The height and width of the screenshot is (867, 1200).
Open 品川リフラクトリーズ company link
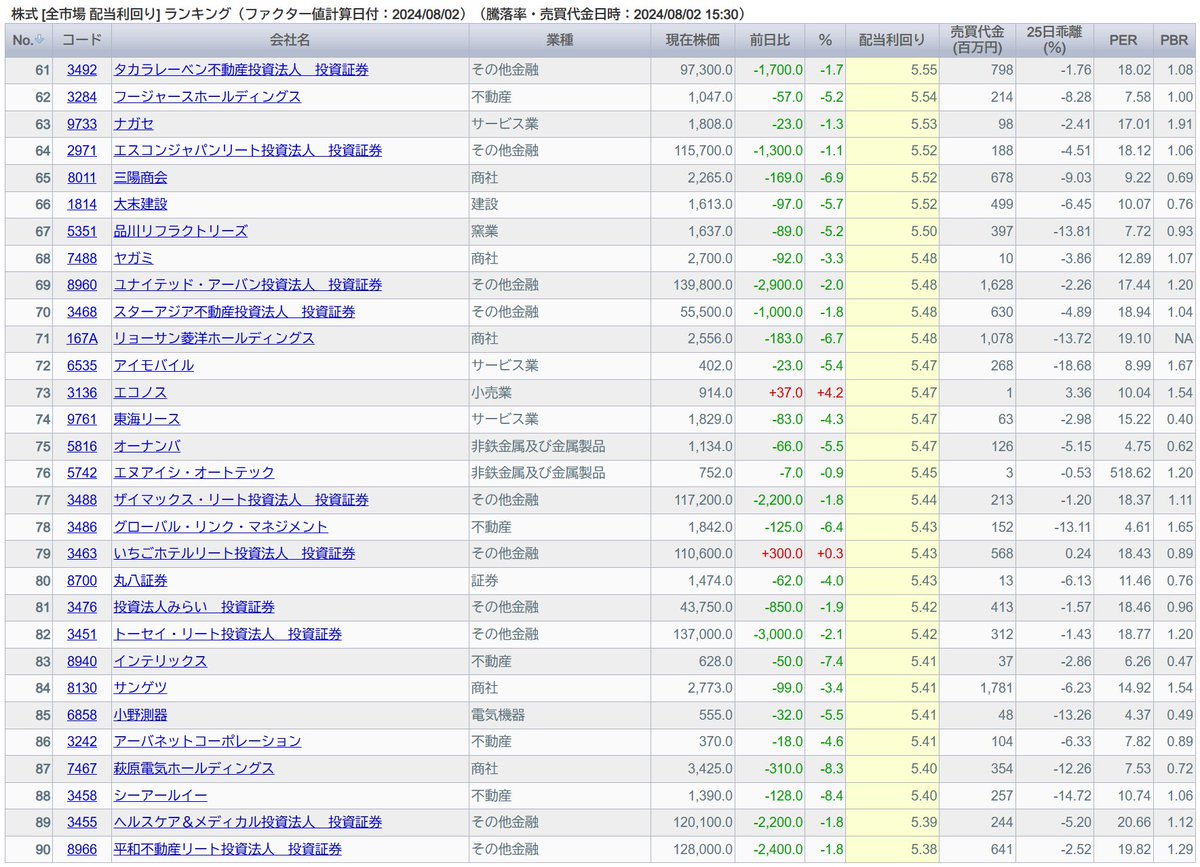point(181,231)
